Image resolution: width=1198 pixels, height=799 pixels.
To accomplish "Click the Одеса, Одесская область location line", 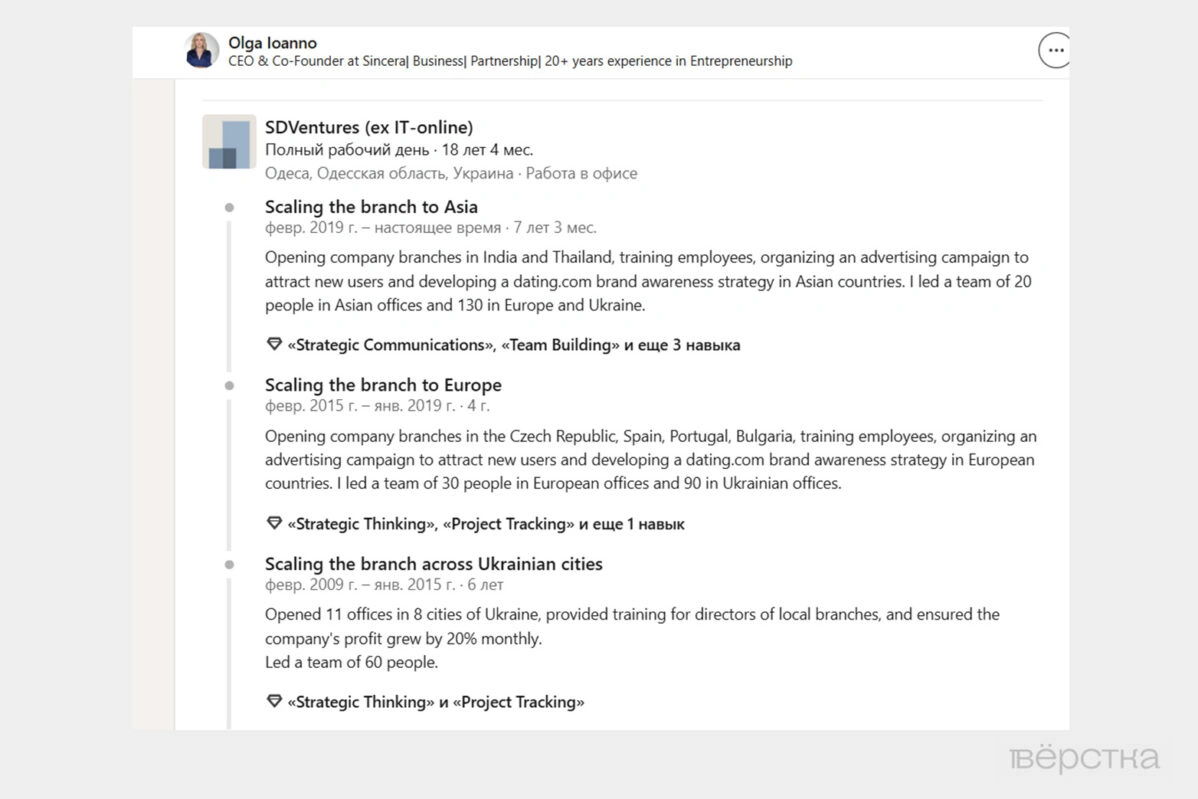I will pyautogui.click(x=451, y=173).
